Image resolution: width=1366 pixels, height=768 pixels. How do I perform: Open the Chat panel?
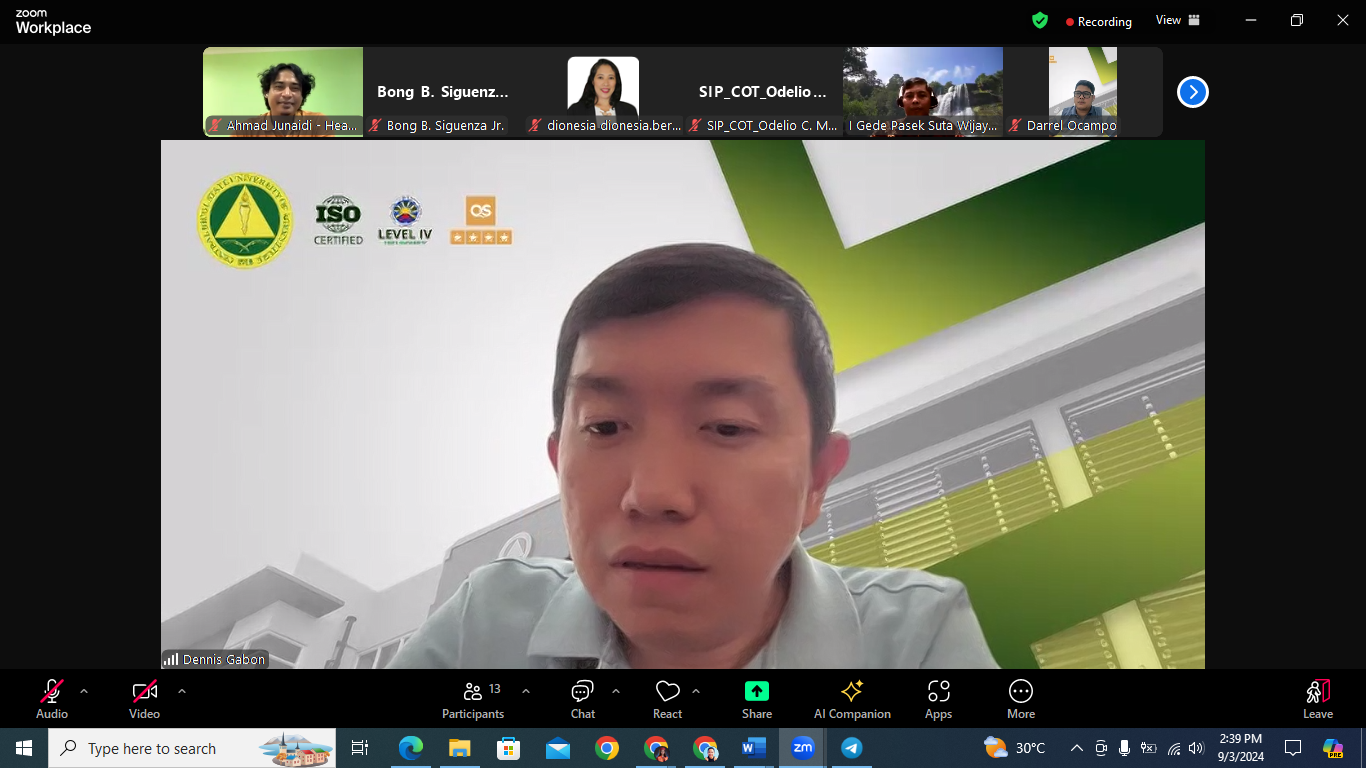(x=583, y=699)
